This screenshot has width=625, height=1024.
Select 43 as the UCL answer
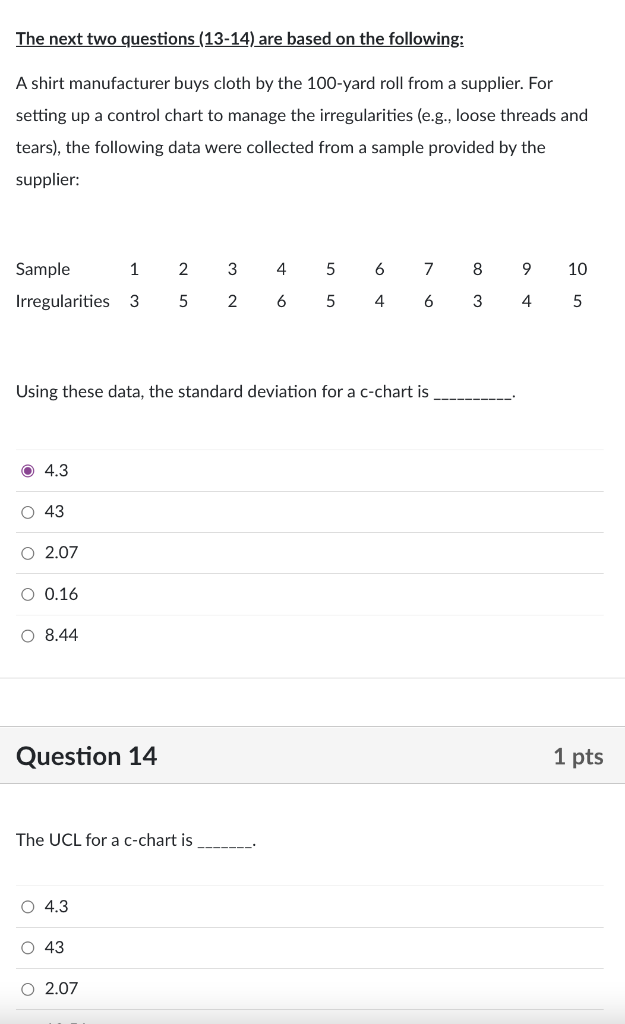[27, 947]
